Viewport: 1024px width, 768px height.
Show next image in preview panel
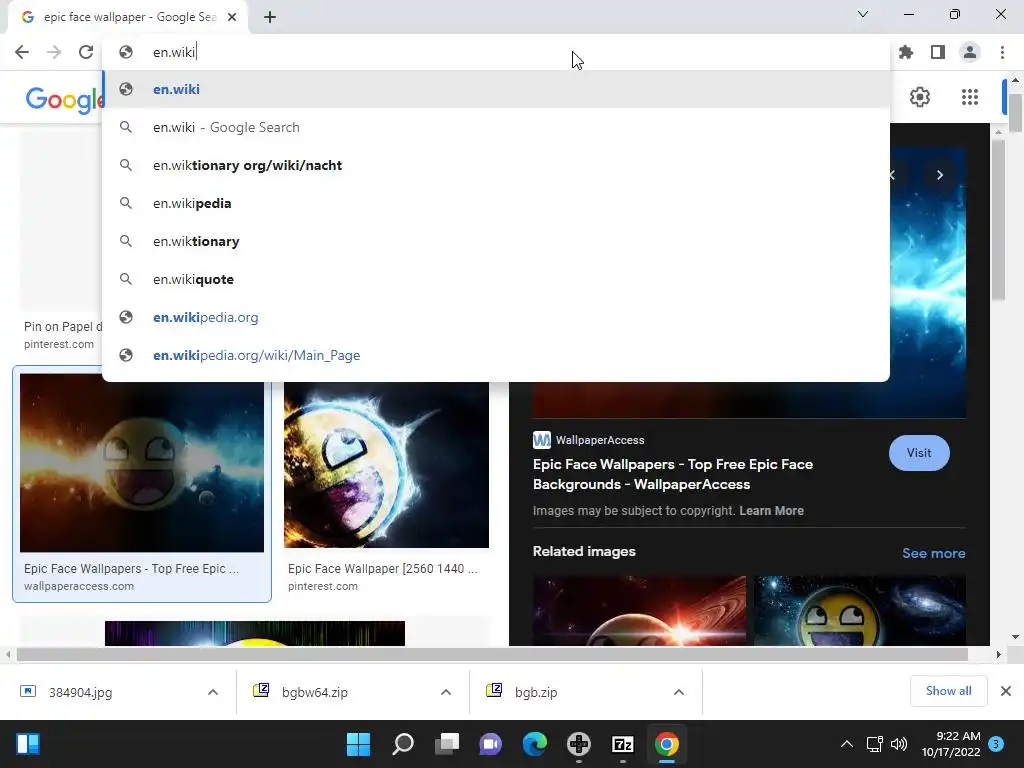pyautogui.click(x=940, y=175)
